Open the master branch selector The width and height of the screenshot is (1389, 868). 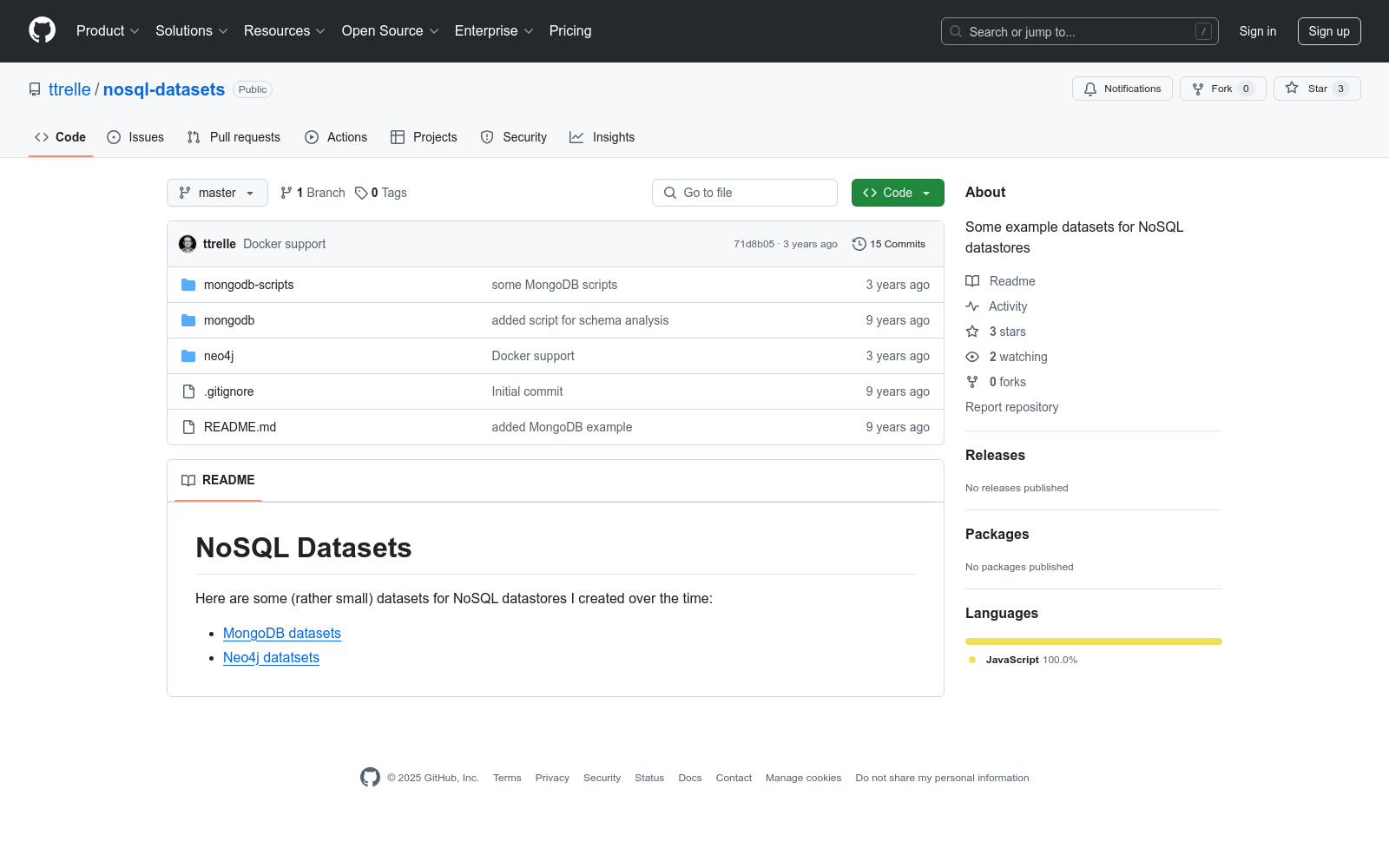pos(217,193)
